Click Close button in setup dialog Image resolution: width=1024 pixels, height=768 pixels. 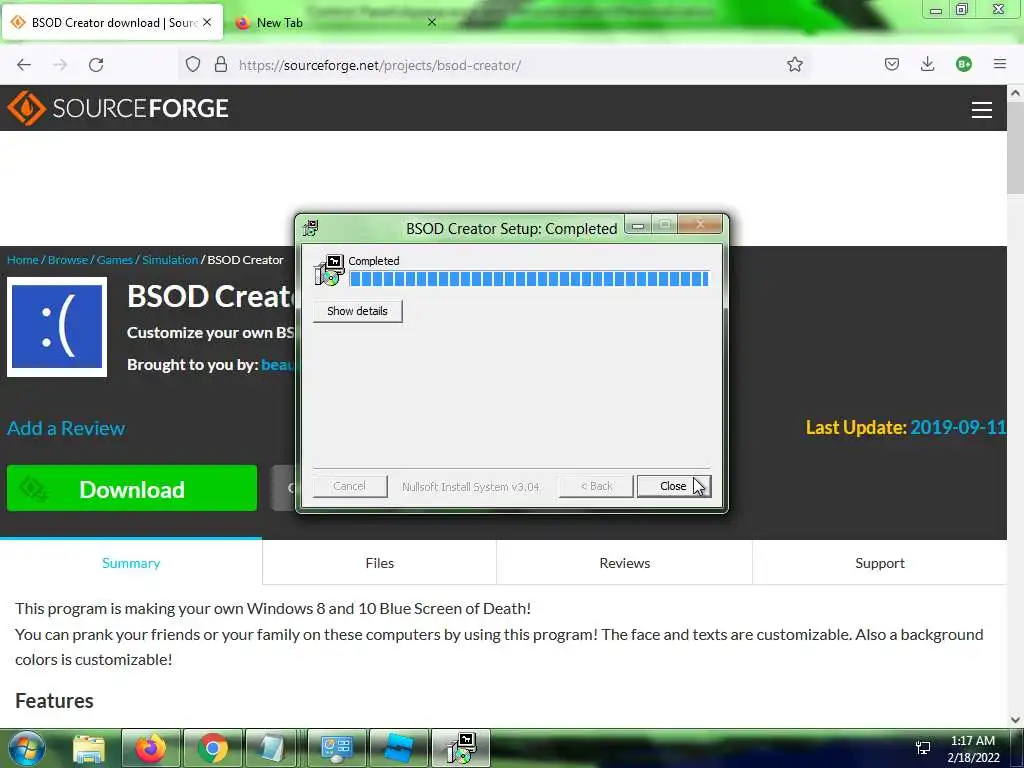click(673, 487)
